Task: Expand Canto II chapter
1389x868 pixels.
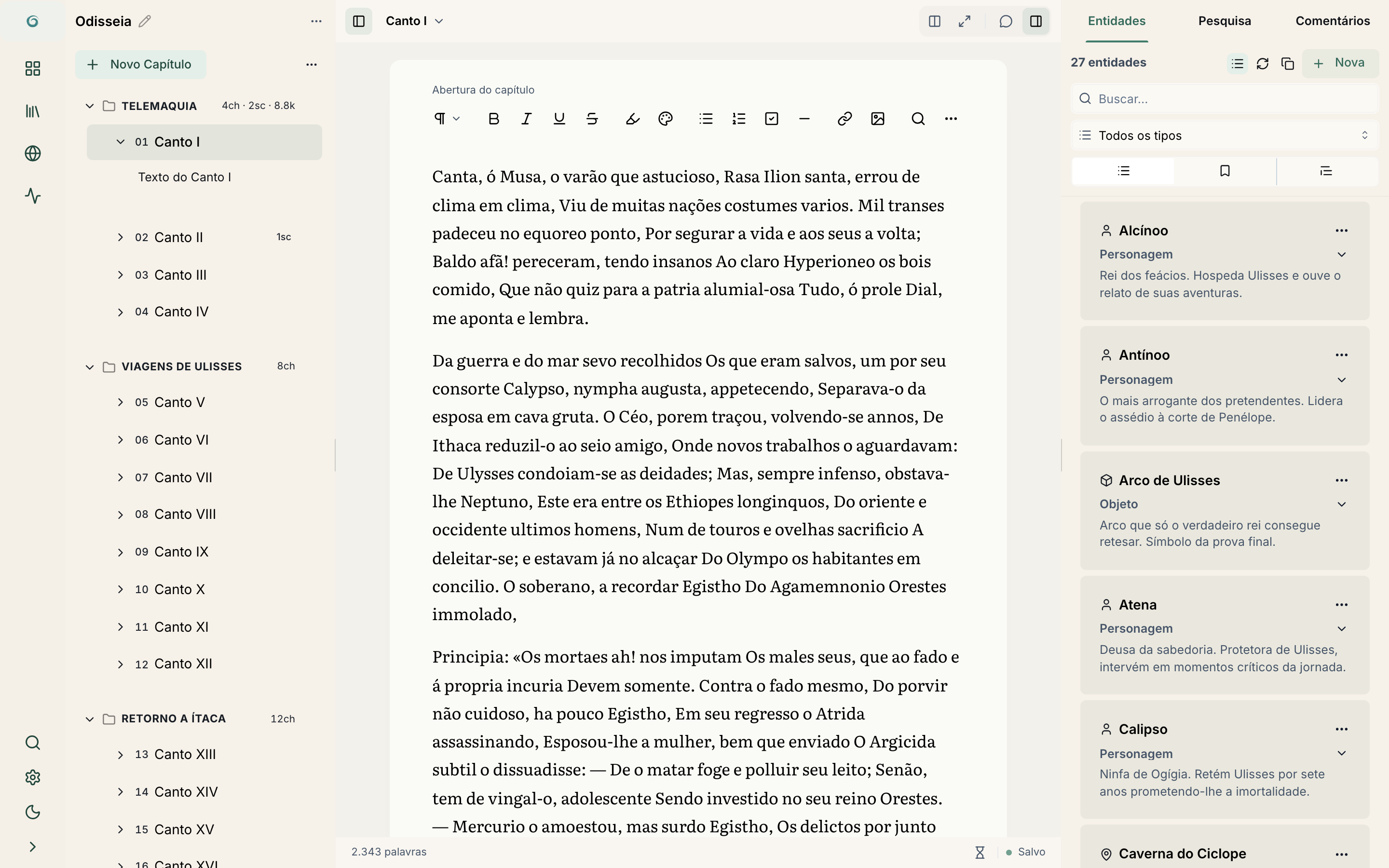Action: point(121,237)
